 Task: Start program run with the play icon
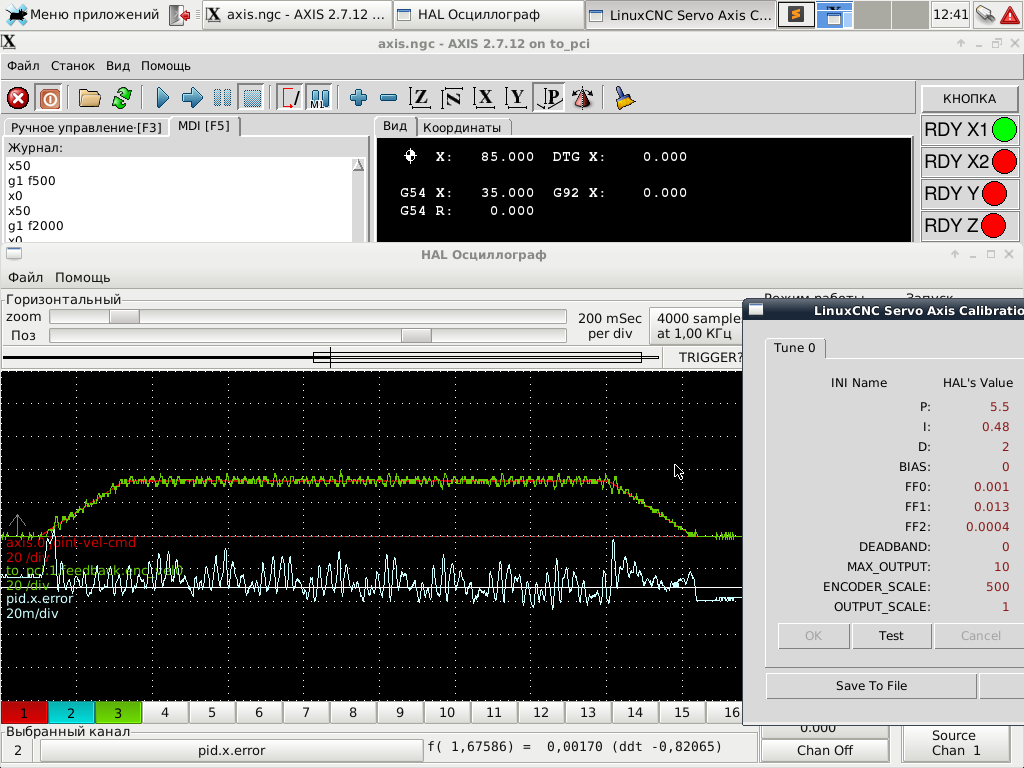[163, 98]
